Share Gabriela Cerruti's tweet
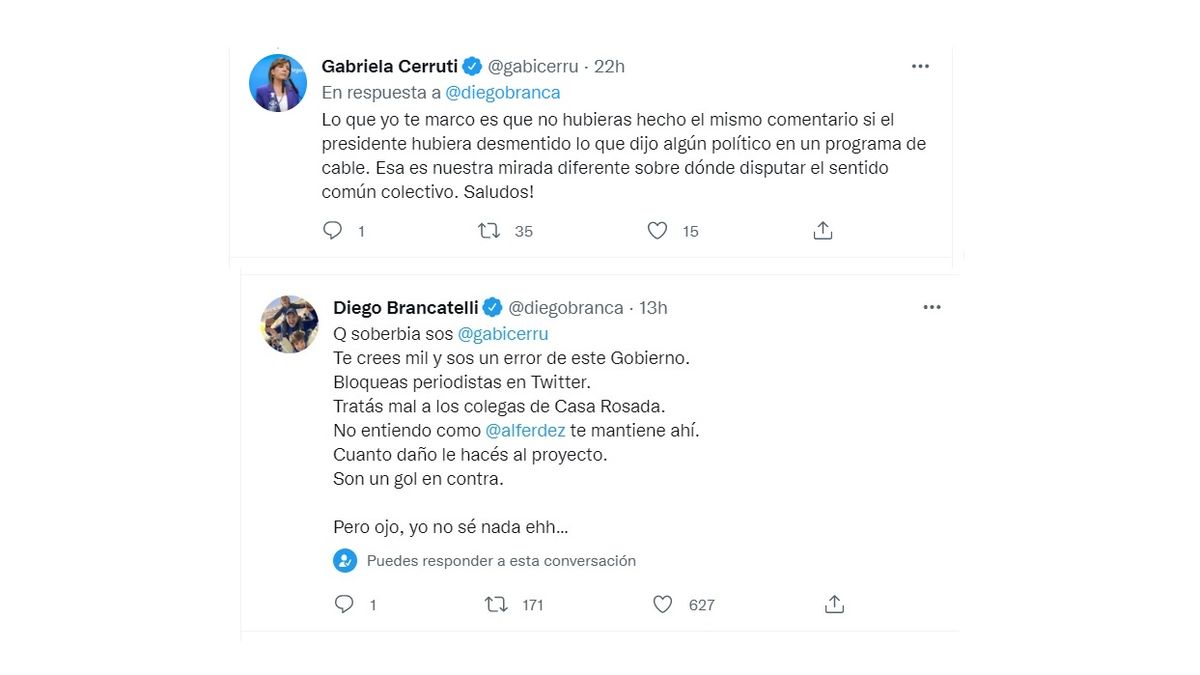The image size is (1200, 675). [x=823, y=231]
